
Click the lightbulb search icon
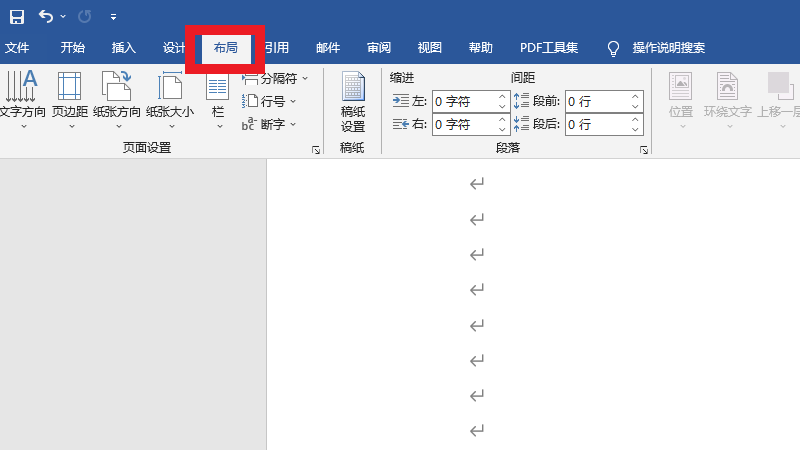coord(613,48)
